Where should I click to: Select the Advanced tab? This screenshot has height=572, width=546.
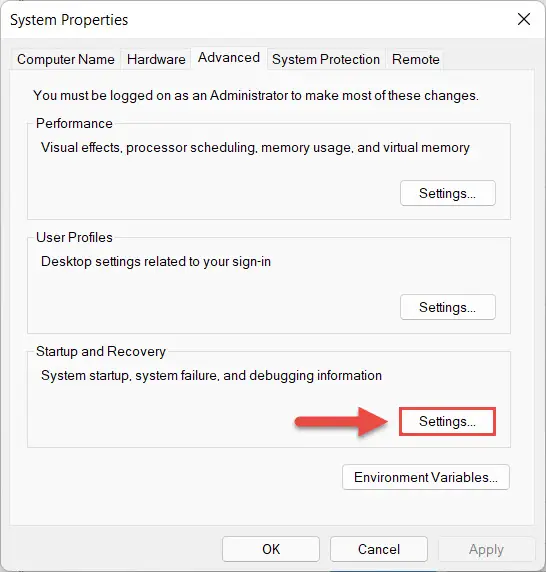tap(229, 58)
